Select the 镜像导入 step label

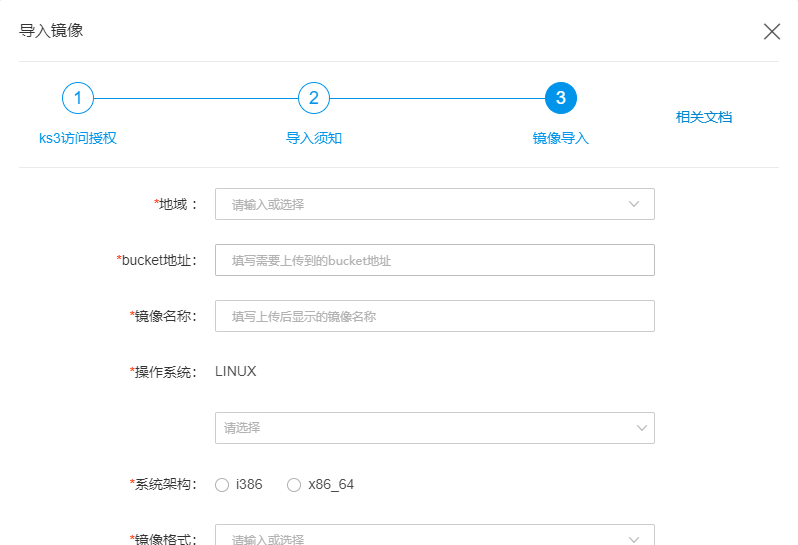(560, 138)
